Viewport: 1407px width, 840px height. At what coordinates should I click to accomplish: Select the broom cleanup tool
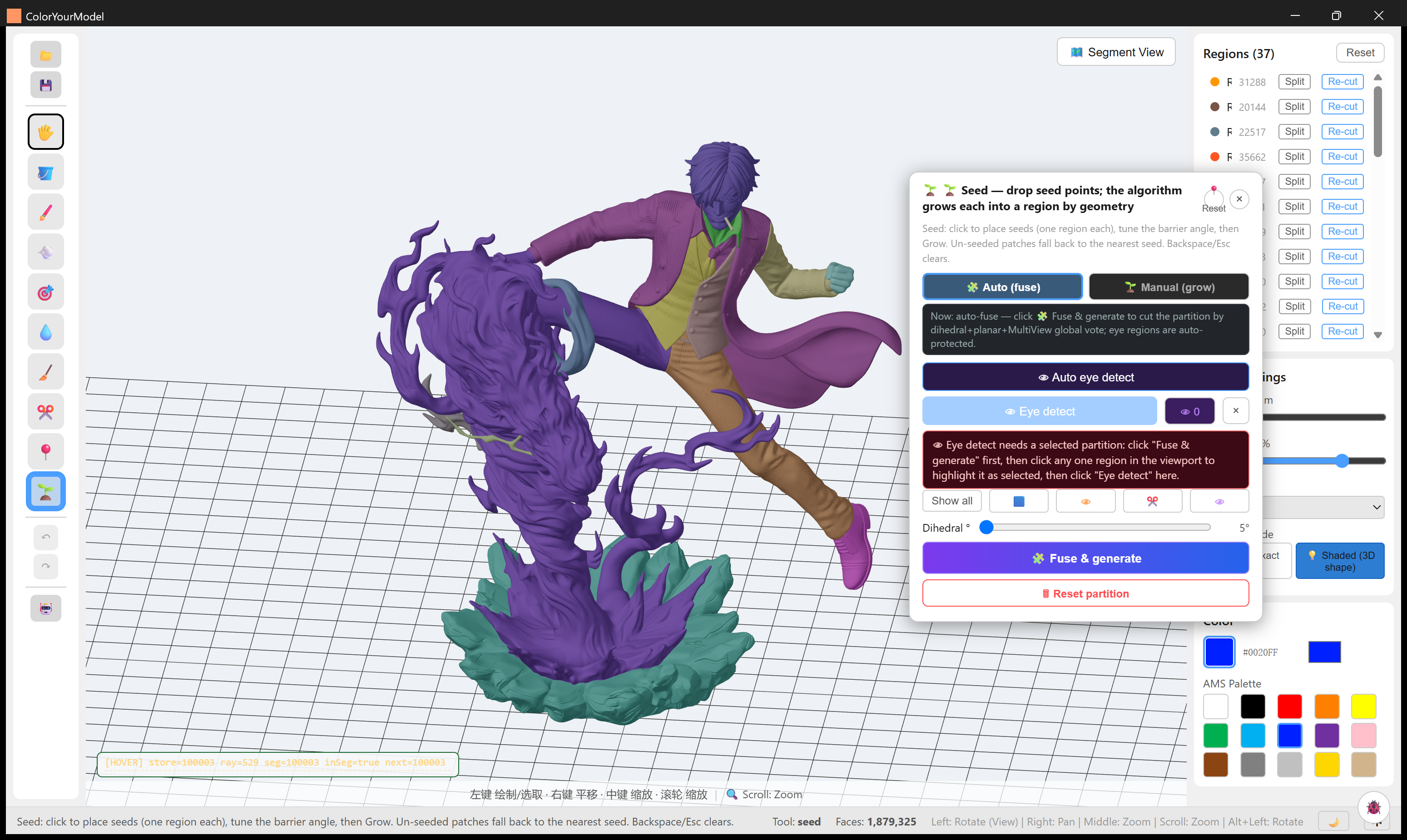click(x=46, y=372)
